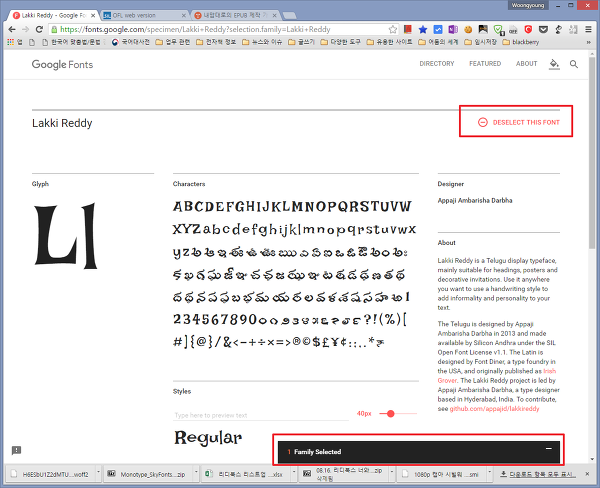
Task: Click the page vertical scrollbar thumb
Action: [592, 151]
